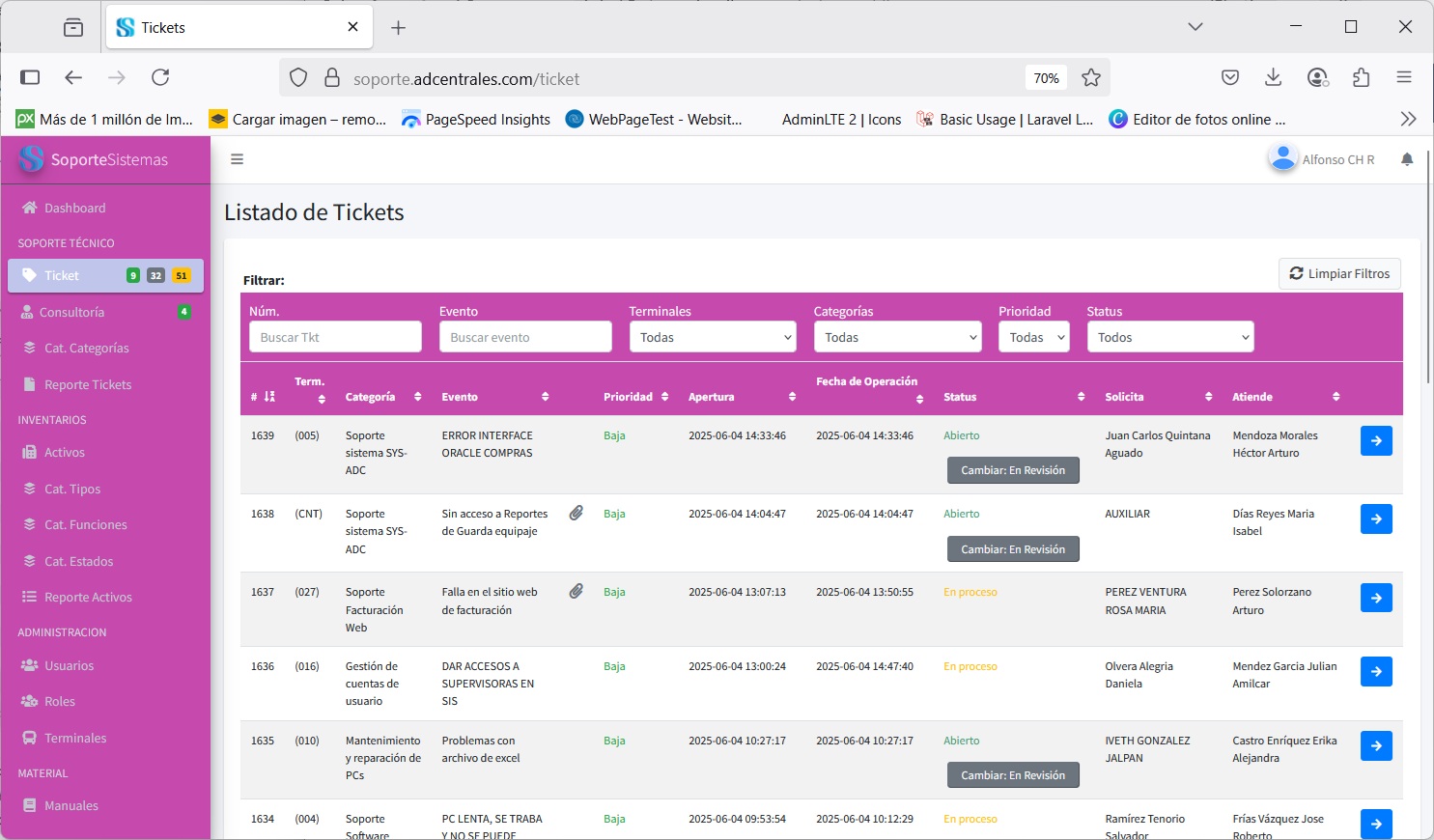The height and width of the screenshot is (840, 1434).
Task: Sort tickets by the # column
Action: point(263,397)
